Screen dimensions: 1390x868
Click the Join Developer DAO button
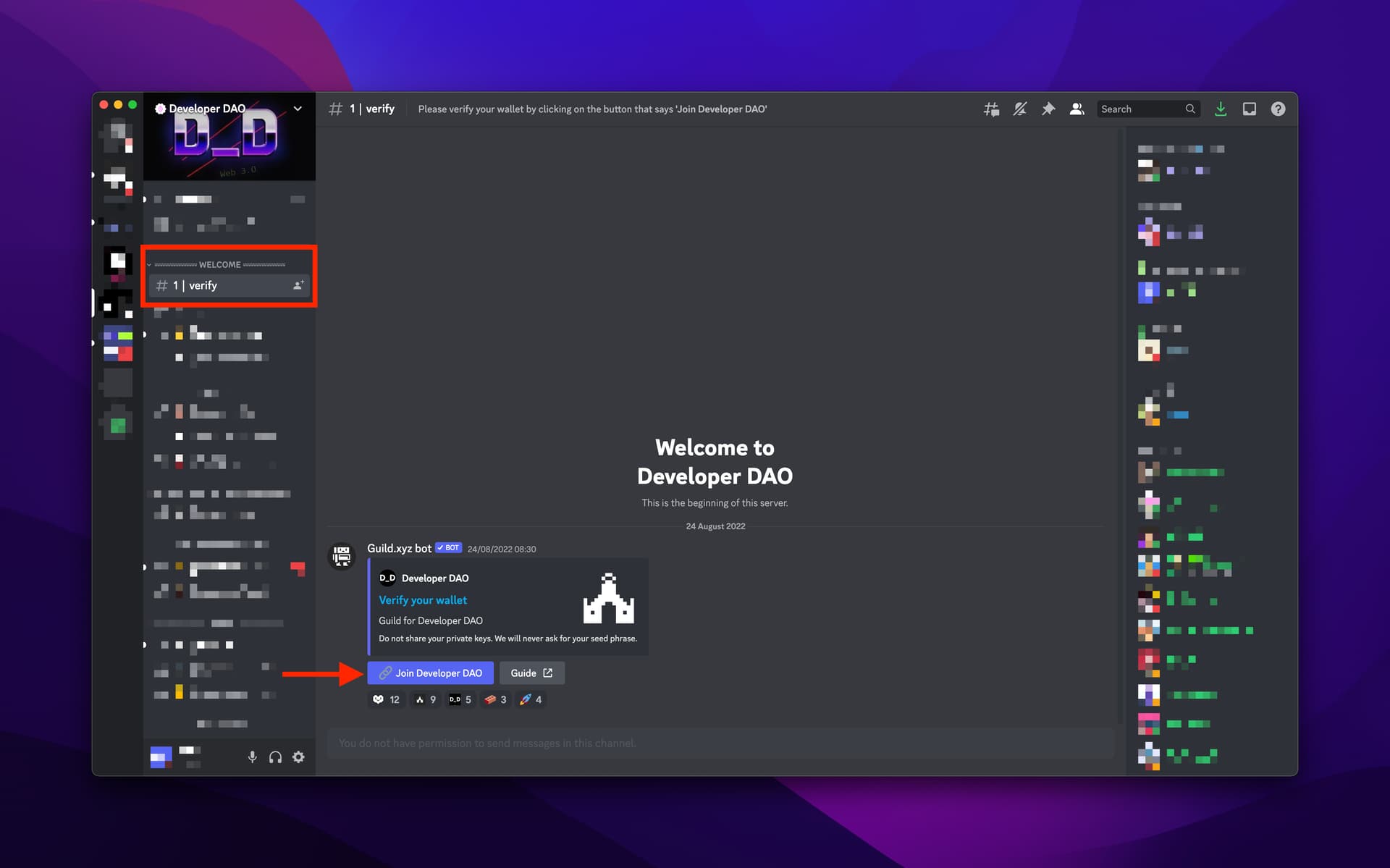pos(430,673)
